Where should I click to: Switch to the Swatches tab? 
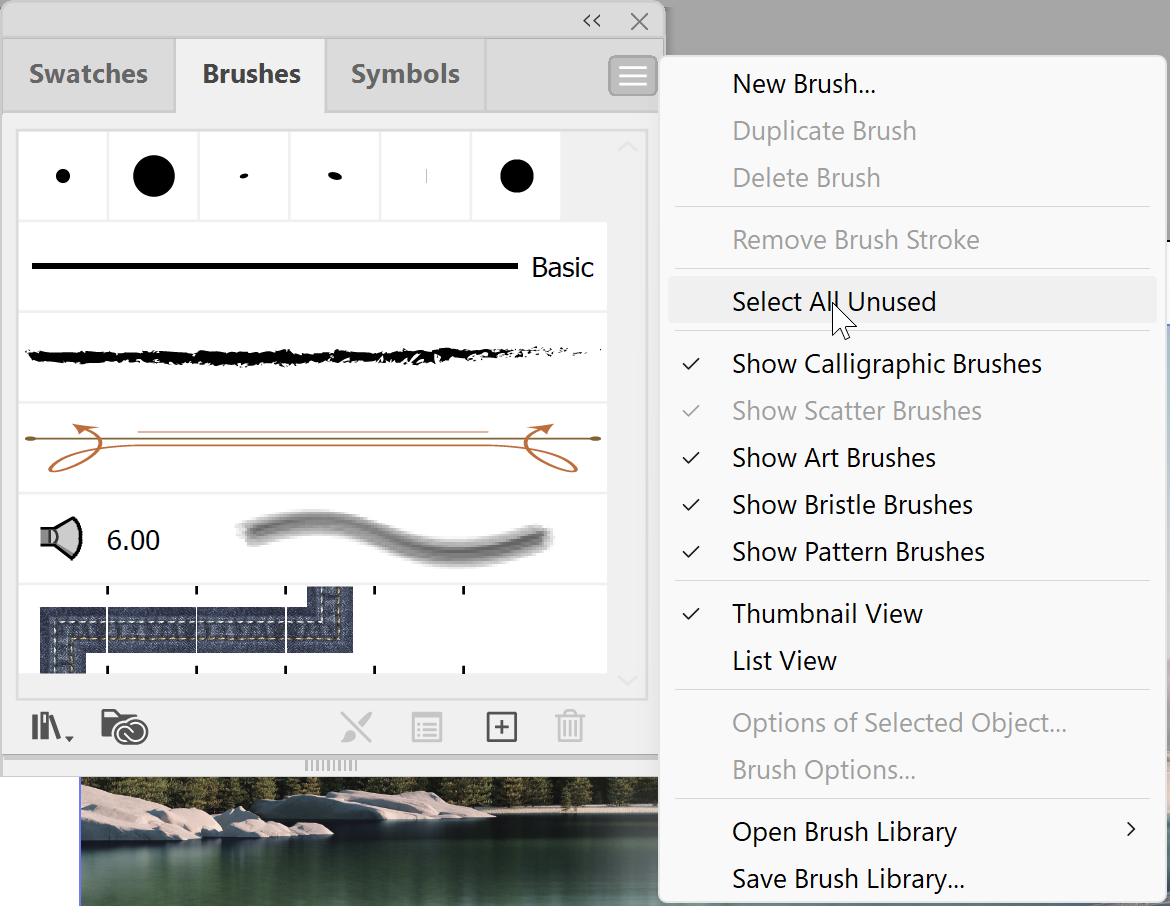(x=89, y=75)
